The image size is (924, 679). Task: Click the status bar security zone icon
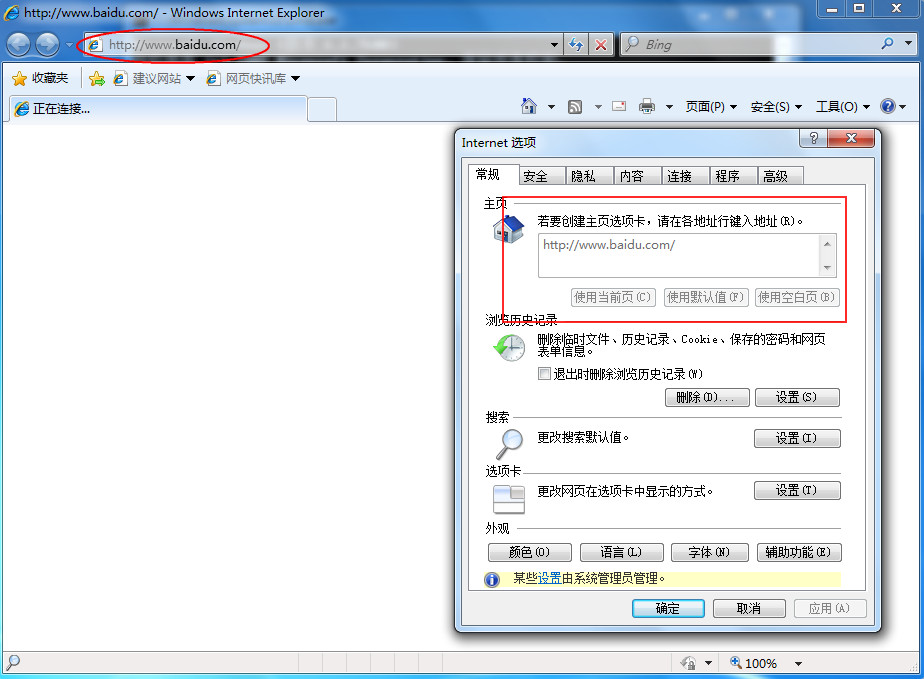click(688, 663)
